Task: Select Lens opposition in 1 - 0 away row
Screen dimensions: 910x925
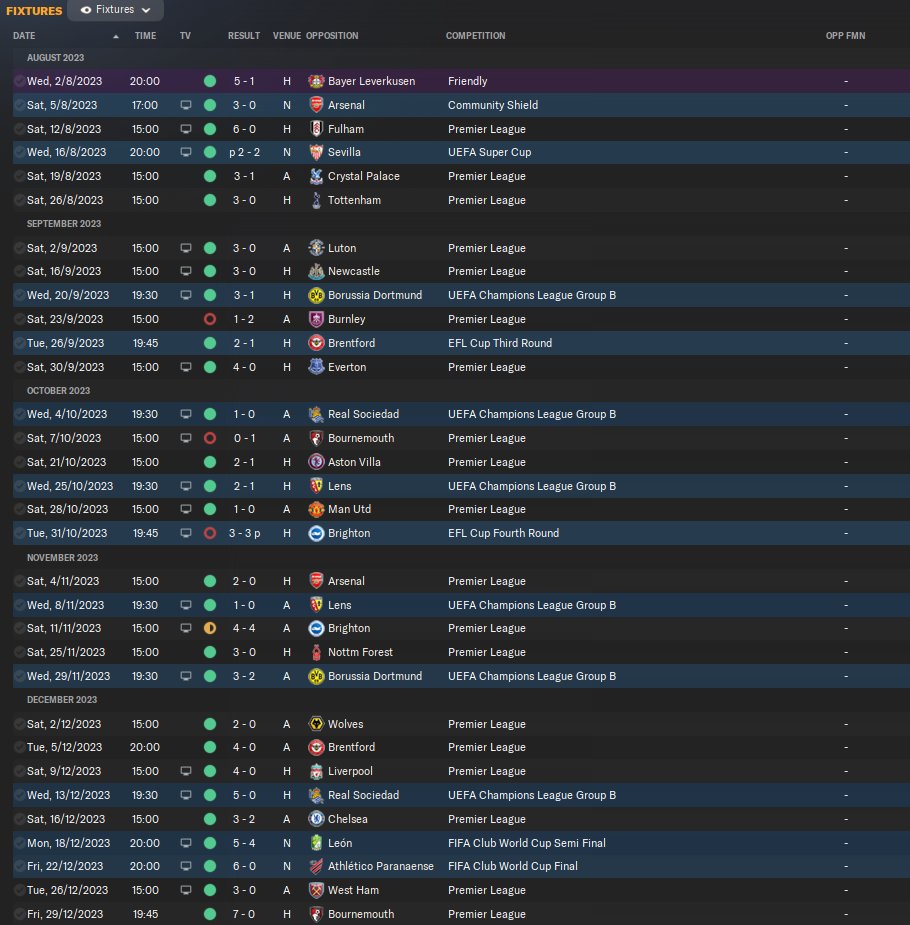Action: (339, 605)
